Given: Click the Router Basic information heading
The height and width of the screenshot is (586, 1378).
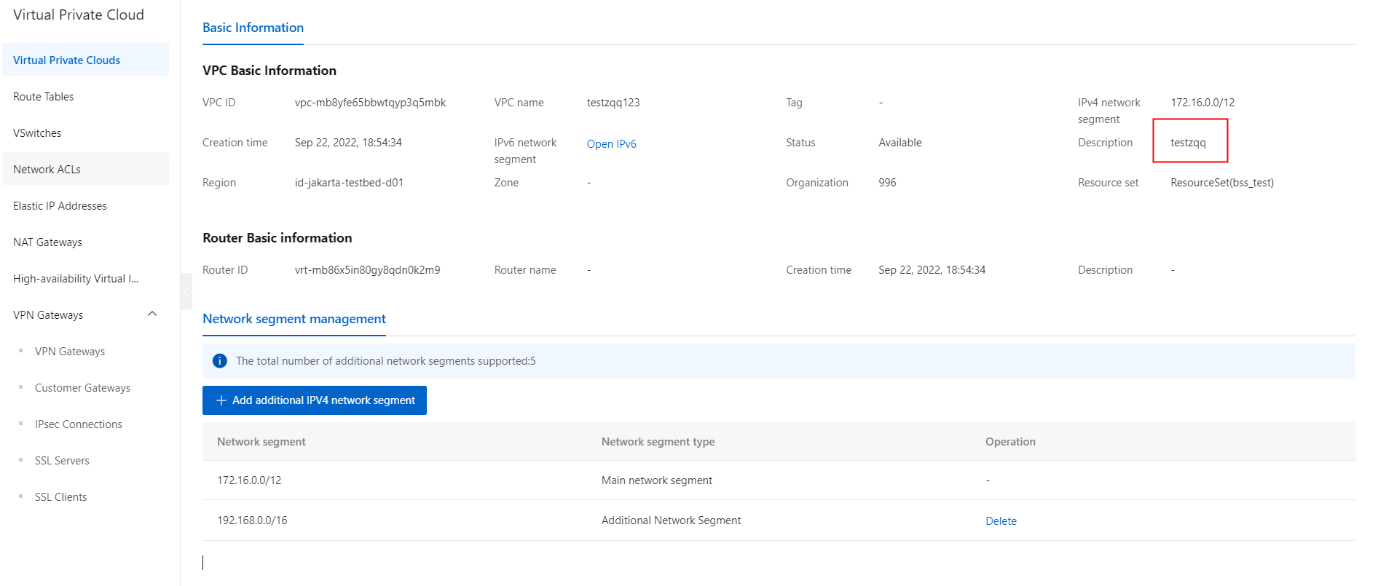Looking at the screenshot, I should tap(278, 238).
